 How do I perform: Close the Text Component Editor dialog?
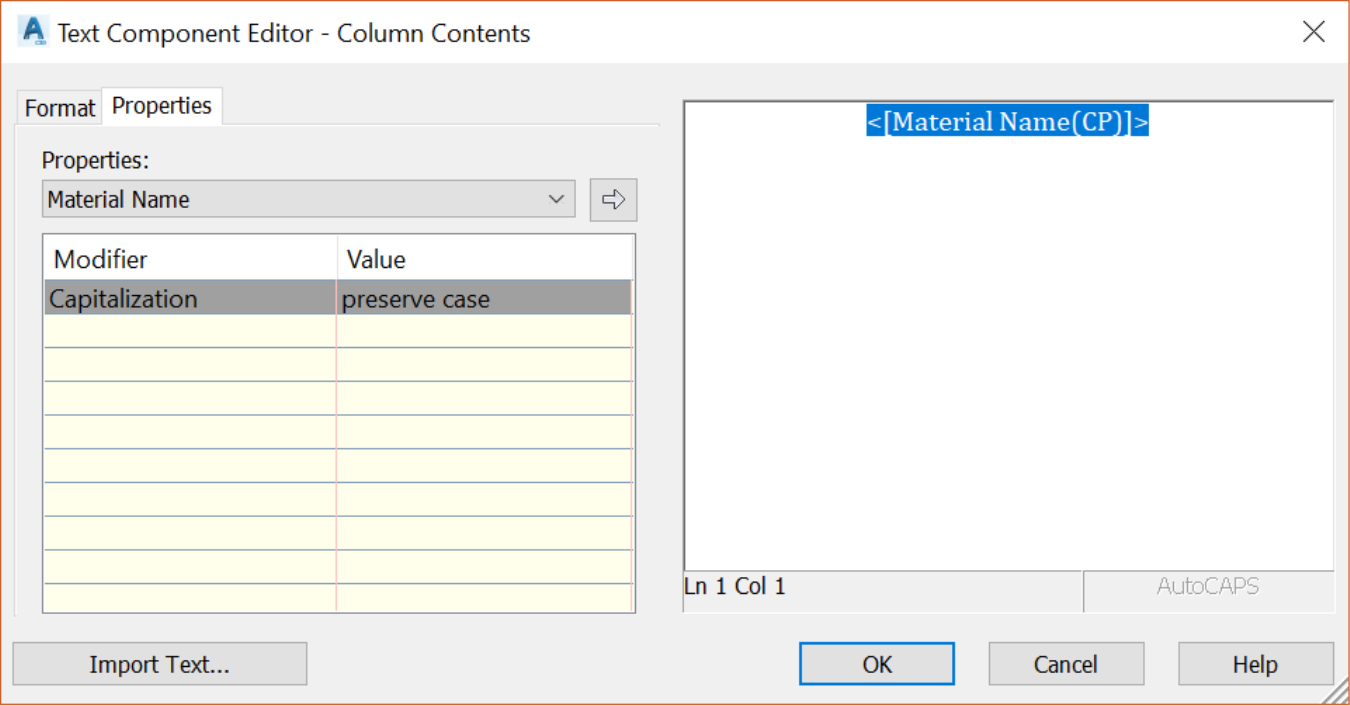coord(1314,32)
